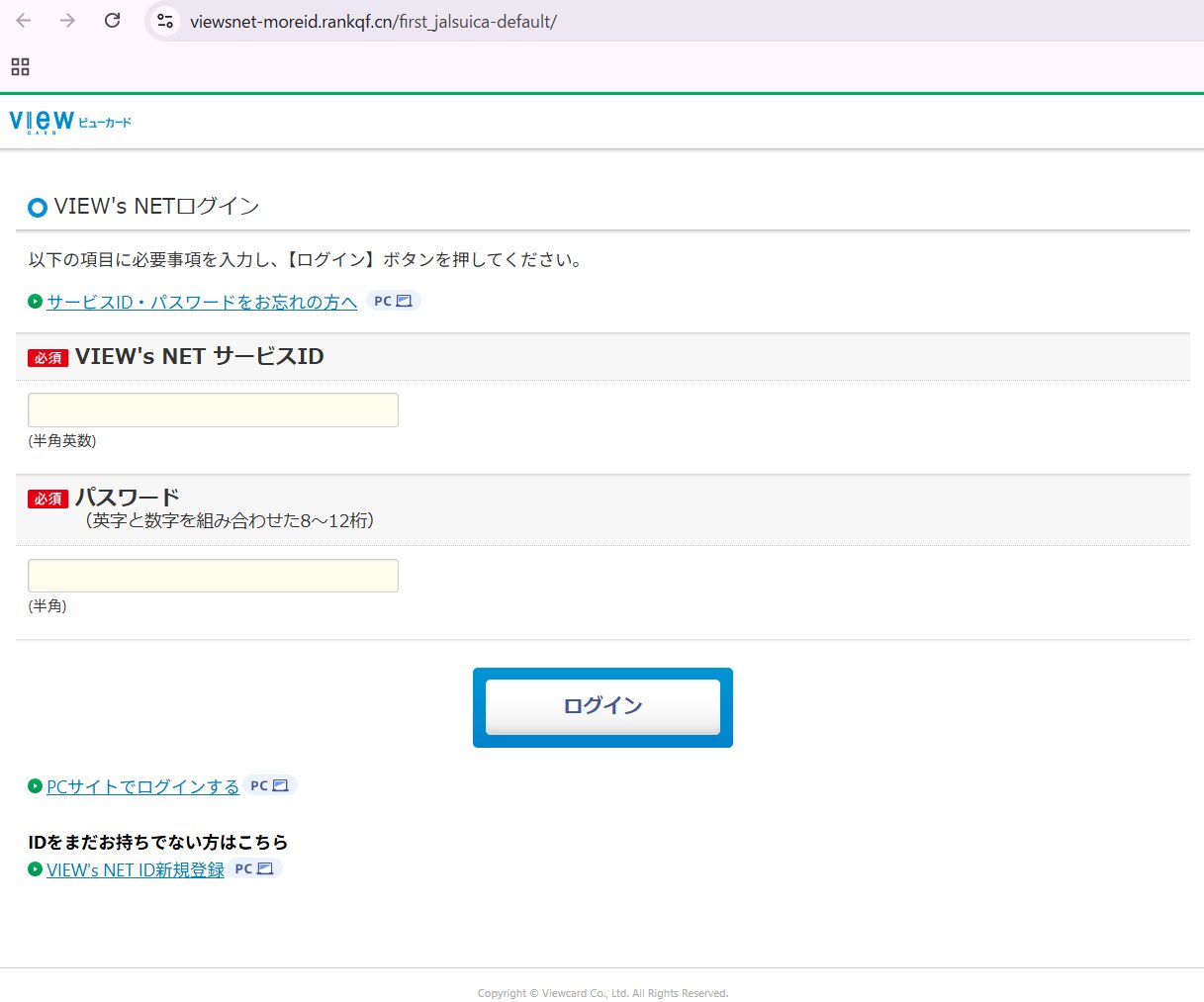
Task: Click the red 必須 badge next to パスワード
Action: 47,500
